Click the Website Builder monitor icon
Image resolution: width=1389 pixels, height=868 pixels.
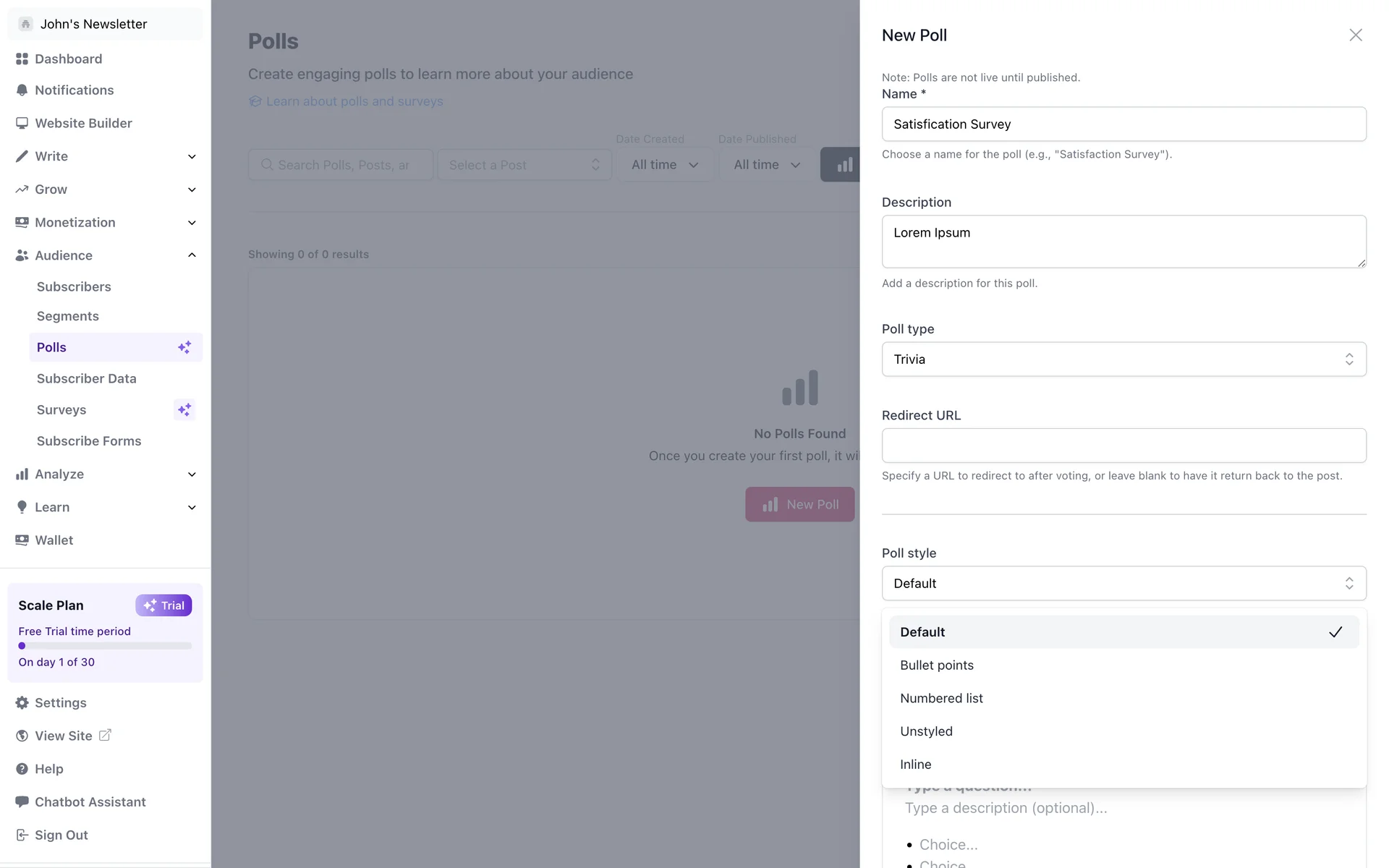point(22,123)
